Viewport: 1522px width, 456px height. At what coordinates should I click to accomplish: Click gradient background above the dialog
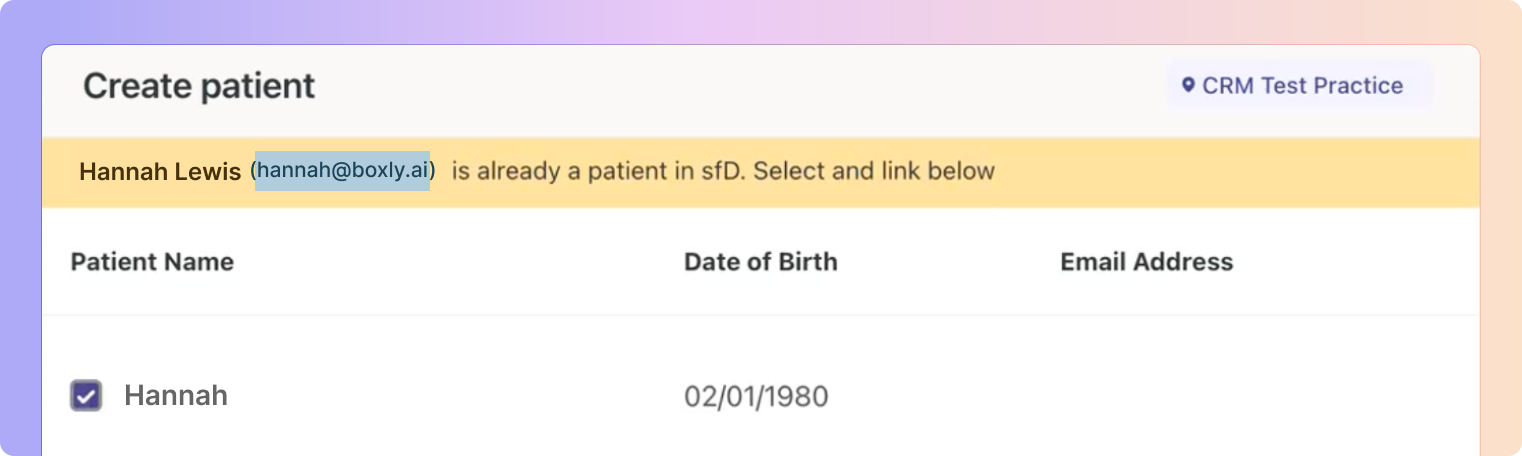[x=760, y=20]
